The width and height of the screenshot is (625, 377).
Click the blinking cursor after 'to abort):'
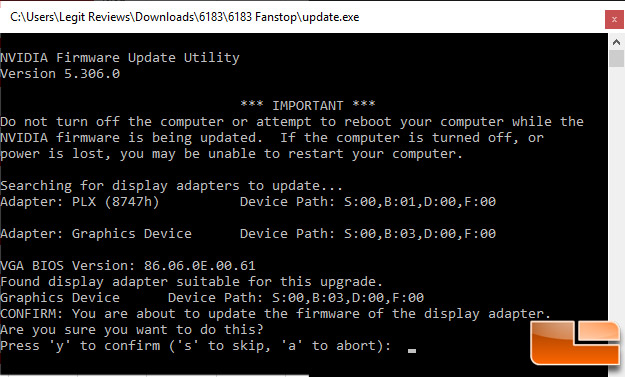412,351
